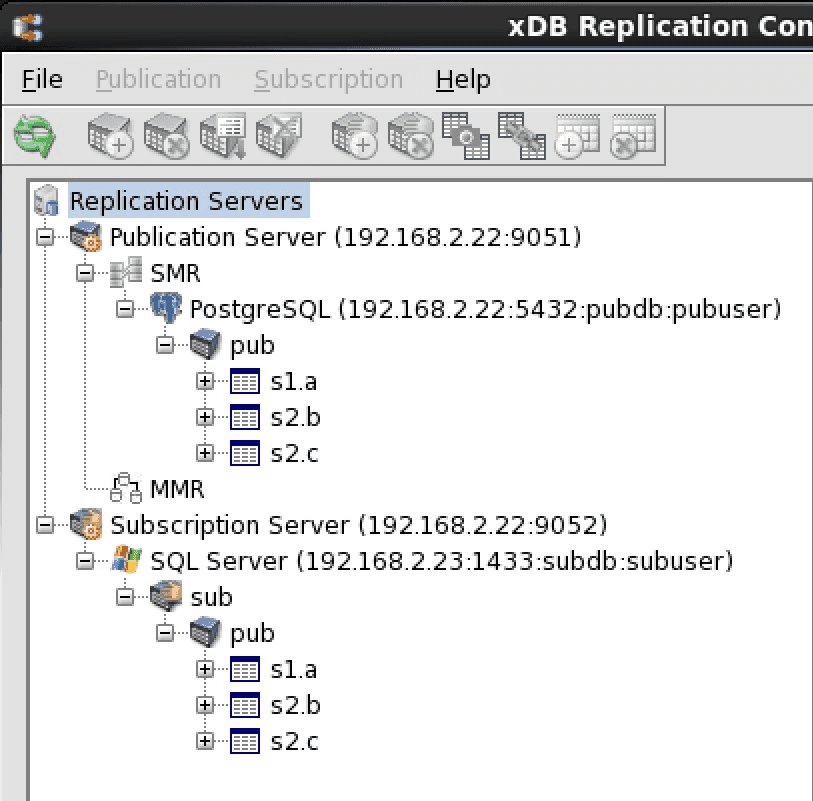Image resolution: width=813 pixels, height=801 pixels.
Task: Open the File menu
Action: [x=42, y=79]
